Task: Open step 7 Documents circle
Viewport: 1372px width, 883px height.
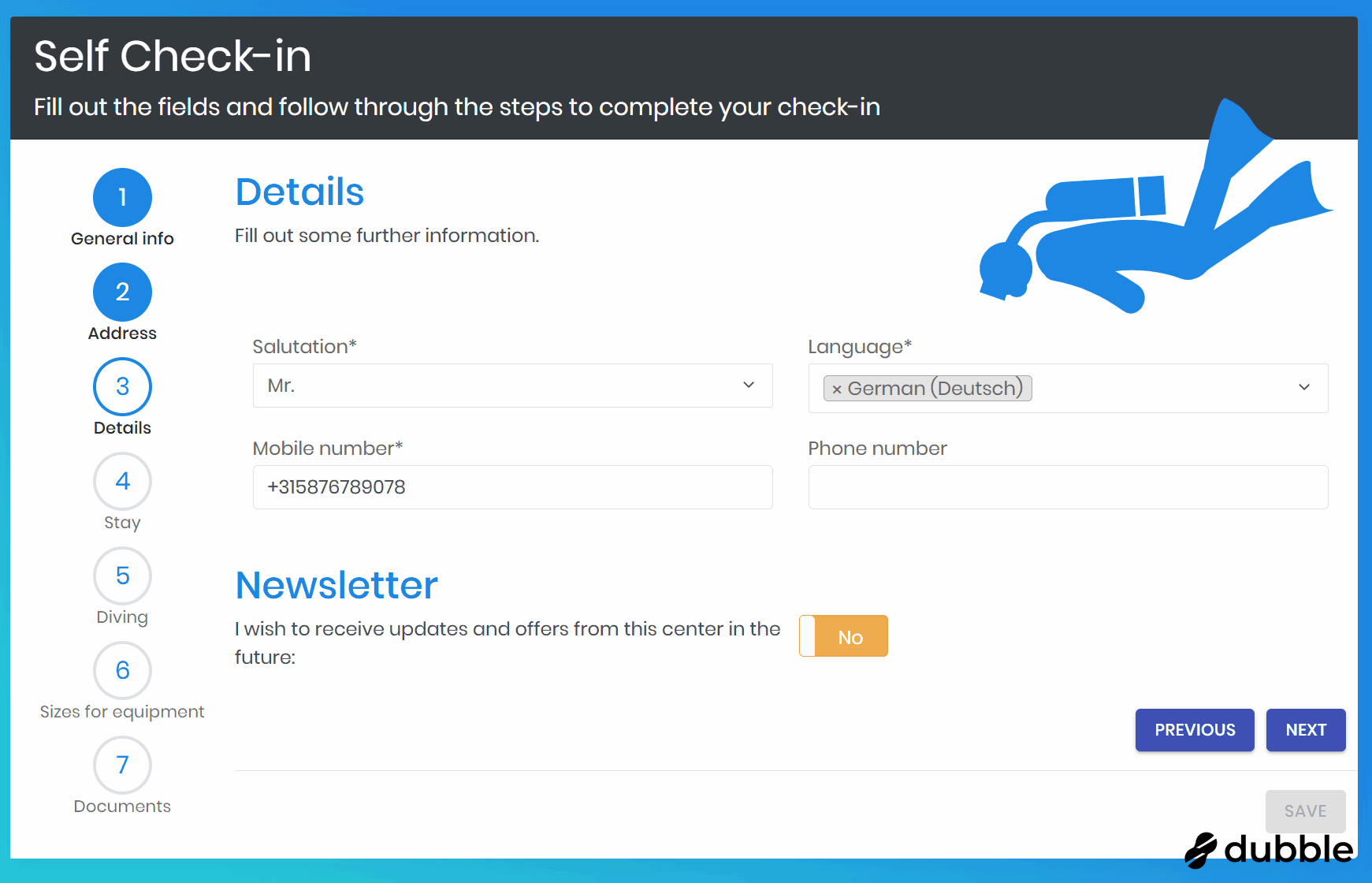Action: 122,765
